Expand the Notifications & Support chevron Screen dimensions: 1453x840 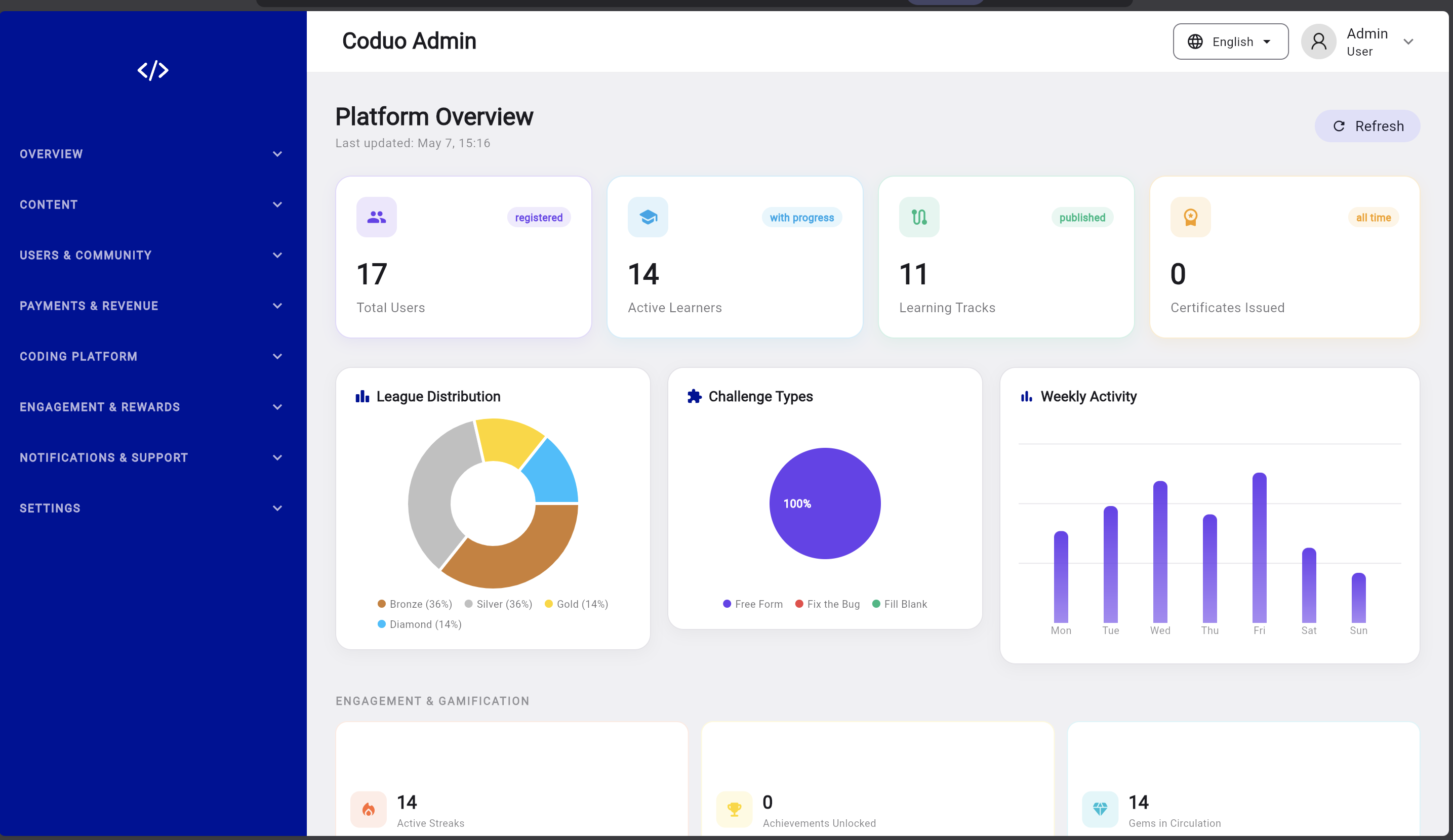(x=277, y=457)
